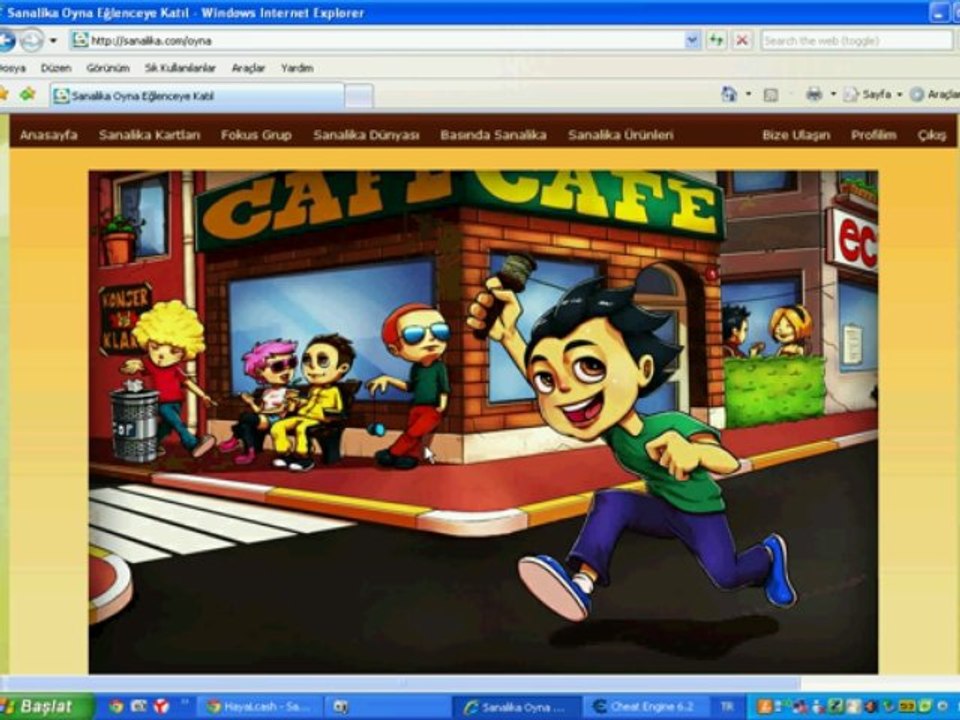Open a new blank tab button
Viewport: 960px width, 720px height.
point(359,96)
